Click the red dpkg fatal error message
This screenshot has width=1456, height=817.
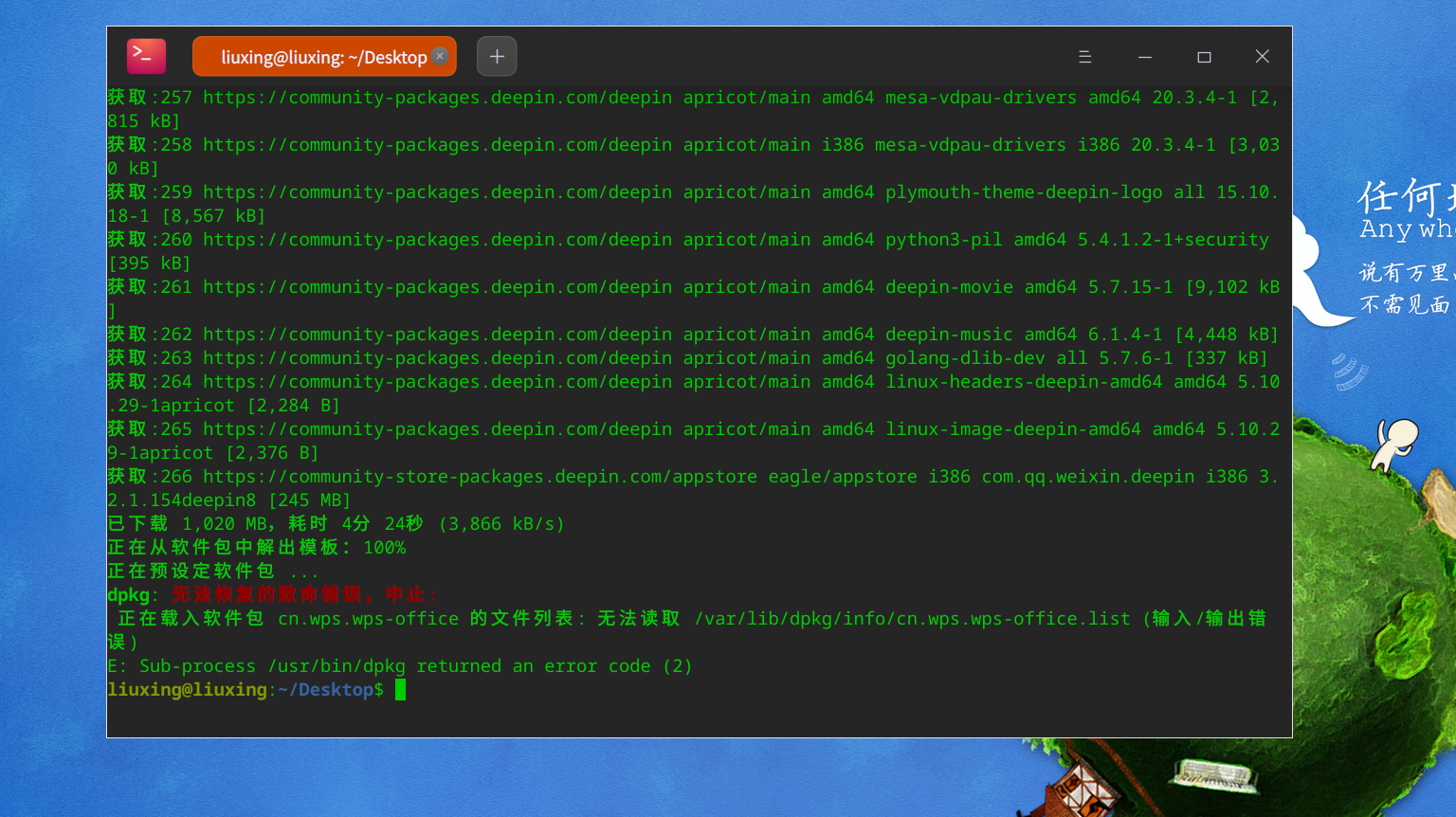[304, 595]
